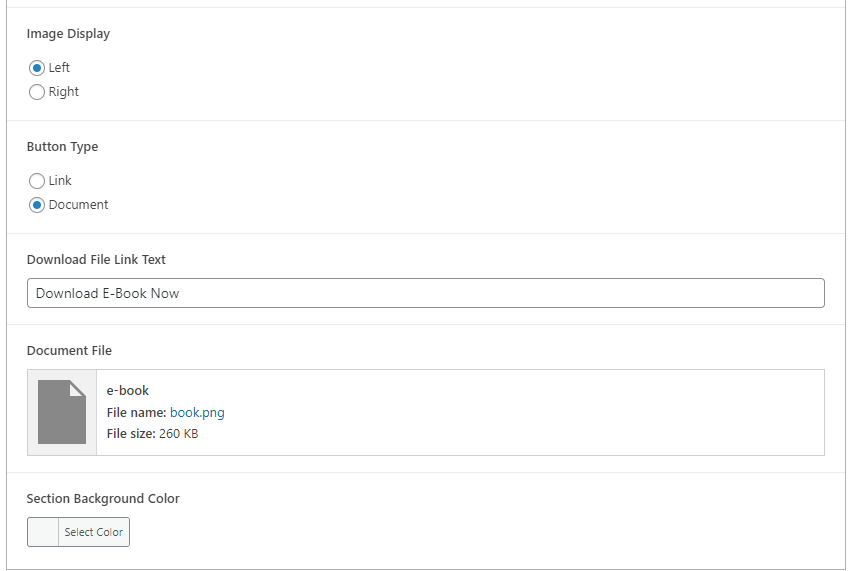
Task: Click the Select Color button
Action: coord(94,532)
